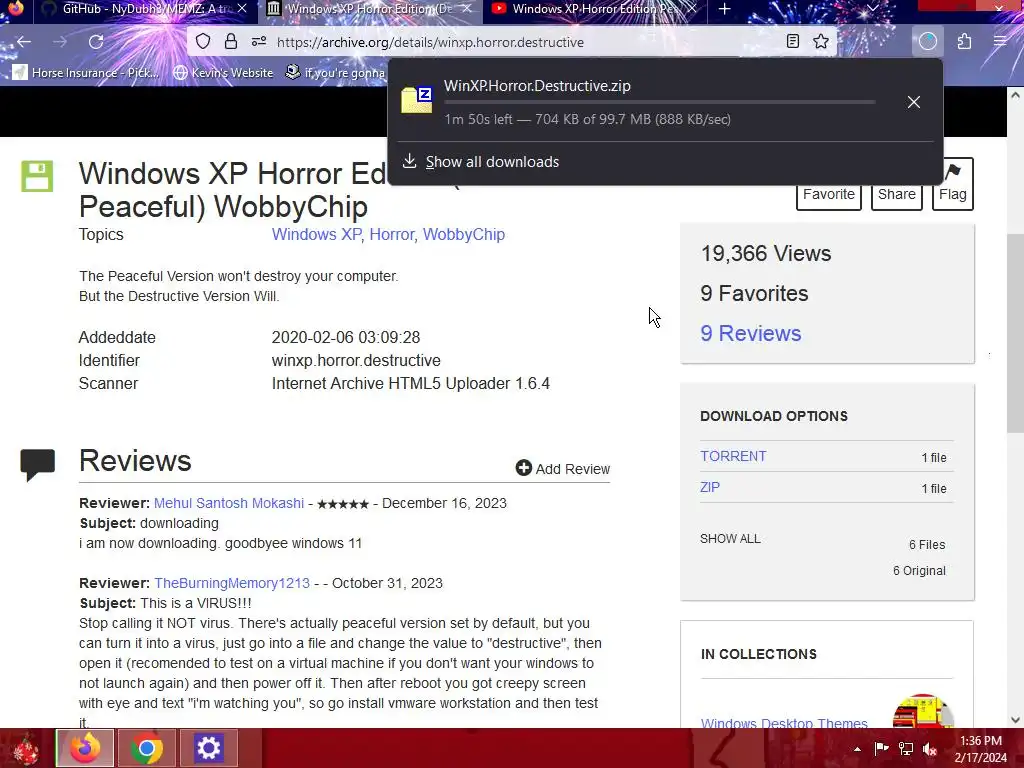Click the 19,366 Views text
The image size is (1024, 768).
click(765, 253)
